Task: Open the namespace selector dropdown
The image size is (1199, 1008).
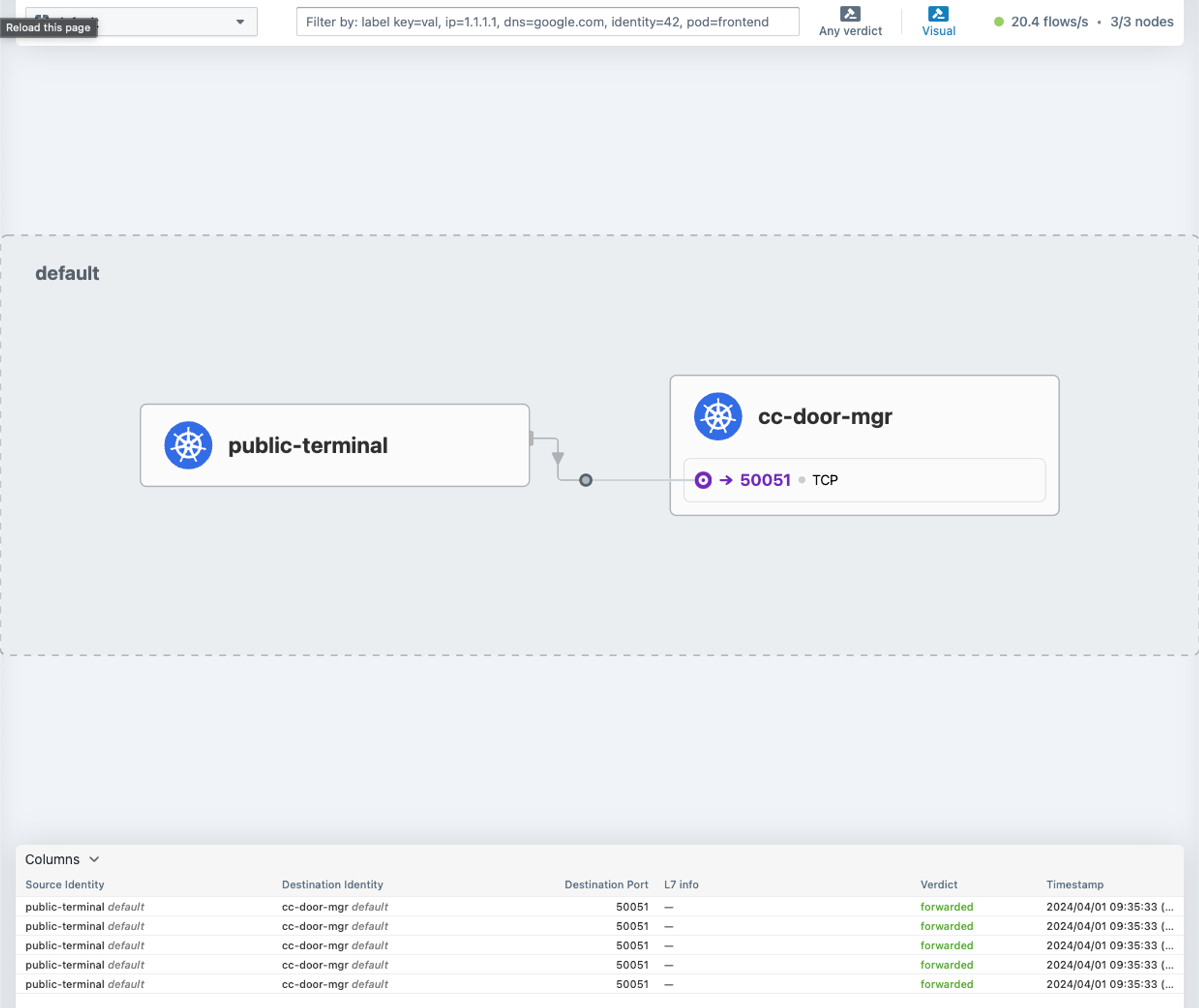Action: (141, 22)
